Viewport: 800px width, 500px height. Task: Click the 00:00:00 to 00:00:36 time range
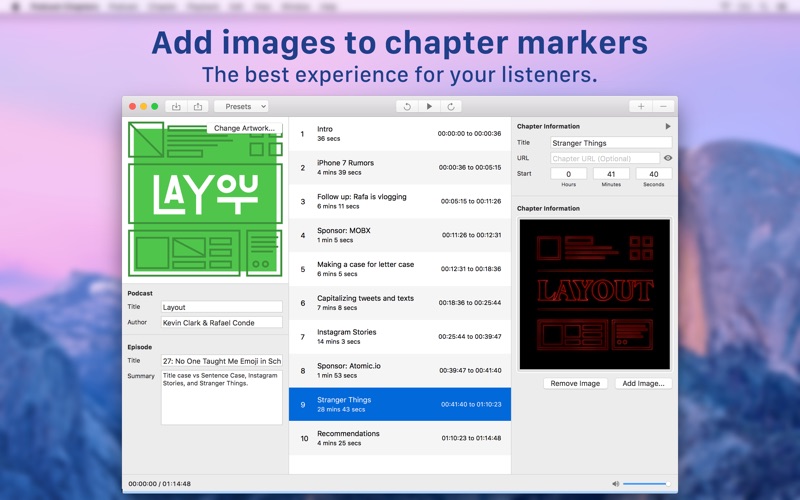(x=469, y=134)
